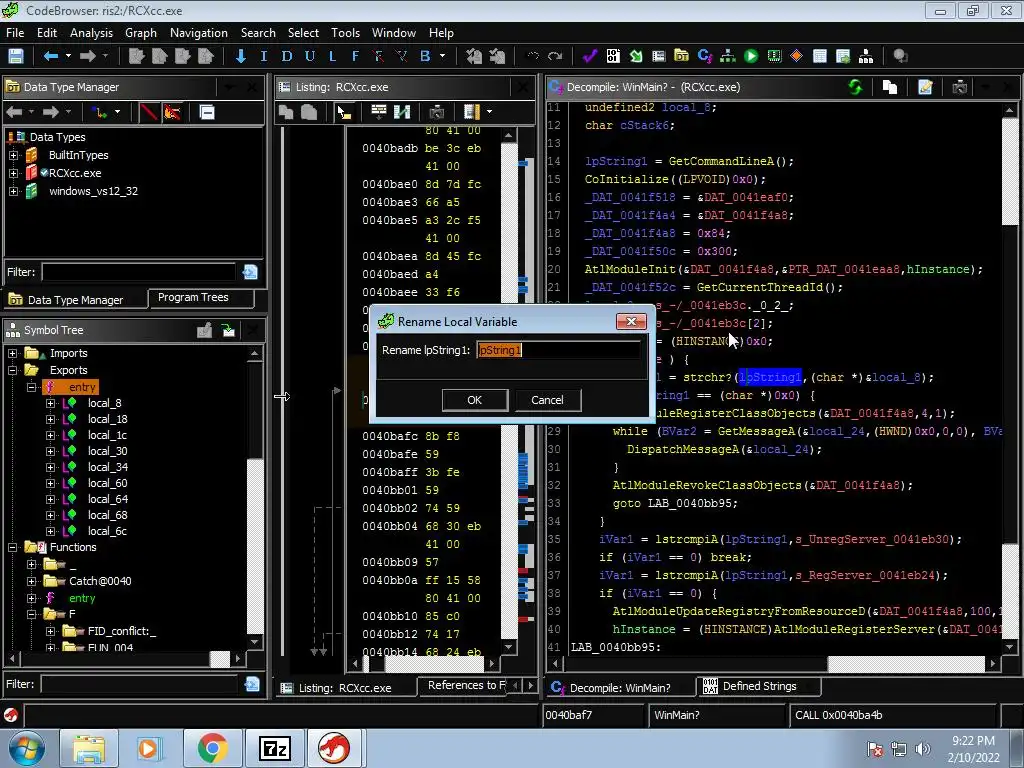Expand the Imports folder in Symbol Tree

click(12, 353)
